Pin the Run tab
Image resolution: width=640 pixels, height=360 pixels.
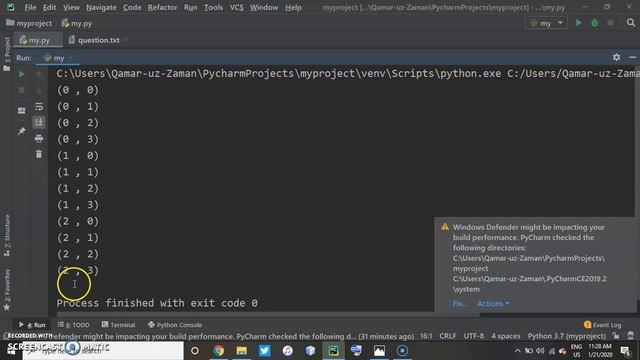point(22,131)
